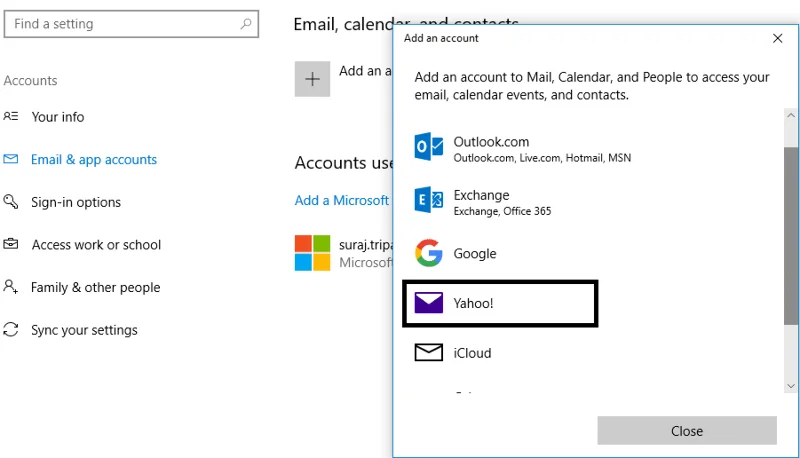Go to Sign-in options
Screen dimensions: 800x458
click(x=76, y=202)
